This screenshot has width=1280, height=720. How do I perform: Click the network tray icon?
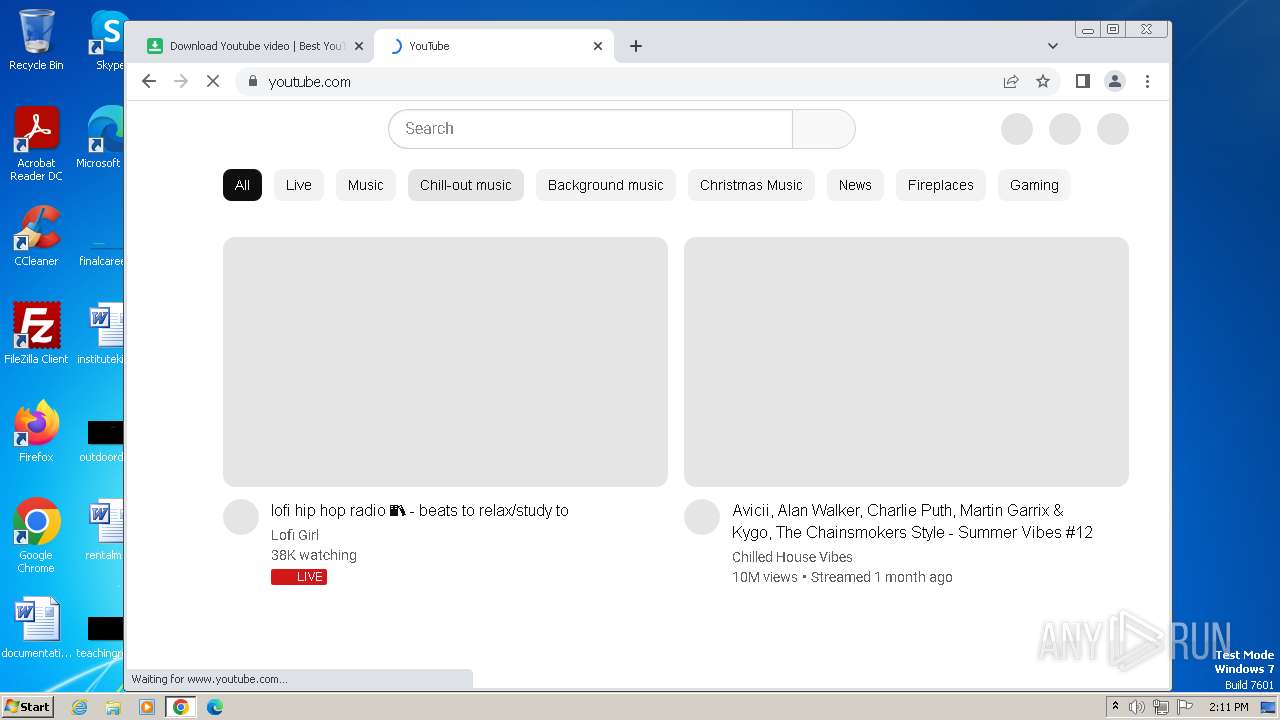point(1161,707)
